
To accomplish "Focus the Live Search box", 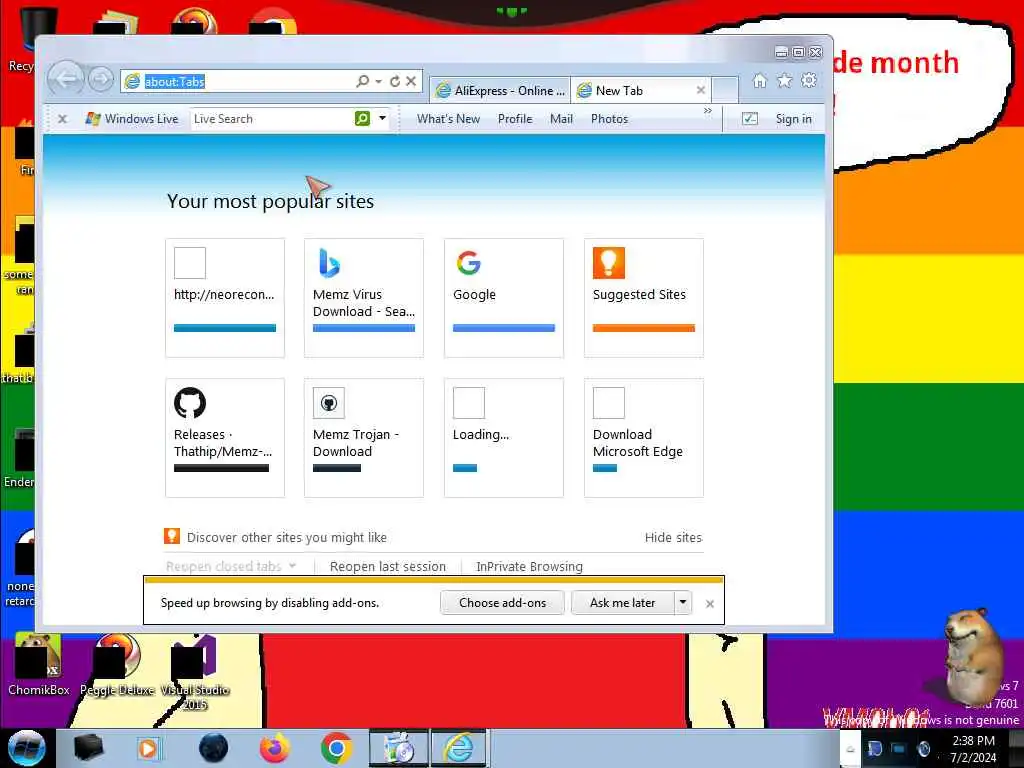I will click(x=272, y=119).
